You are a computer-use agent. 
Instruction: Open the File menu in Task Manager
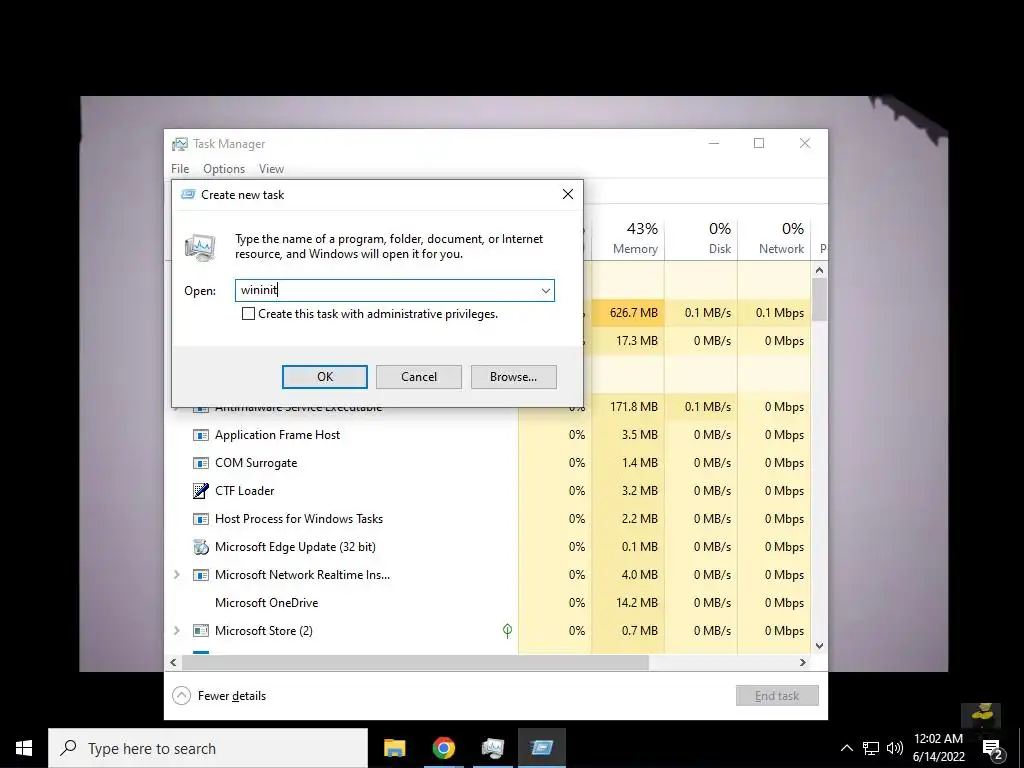click(180, 169)
